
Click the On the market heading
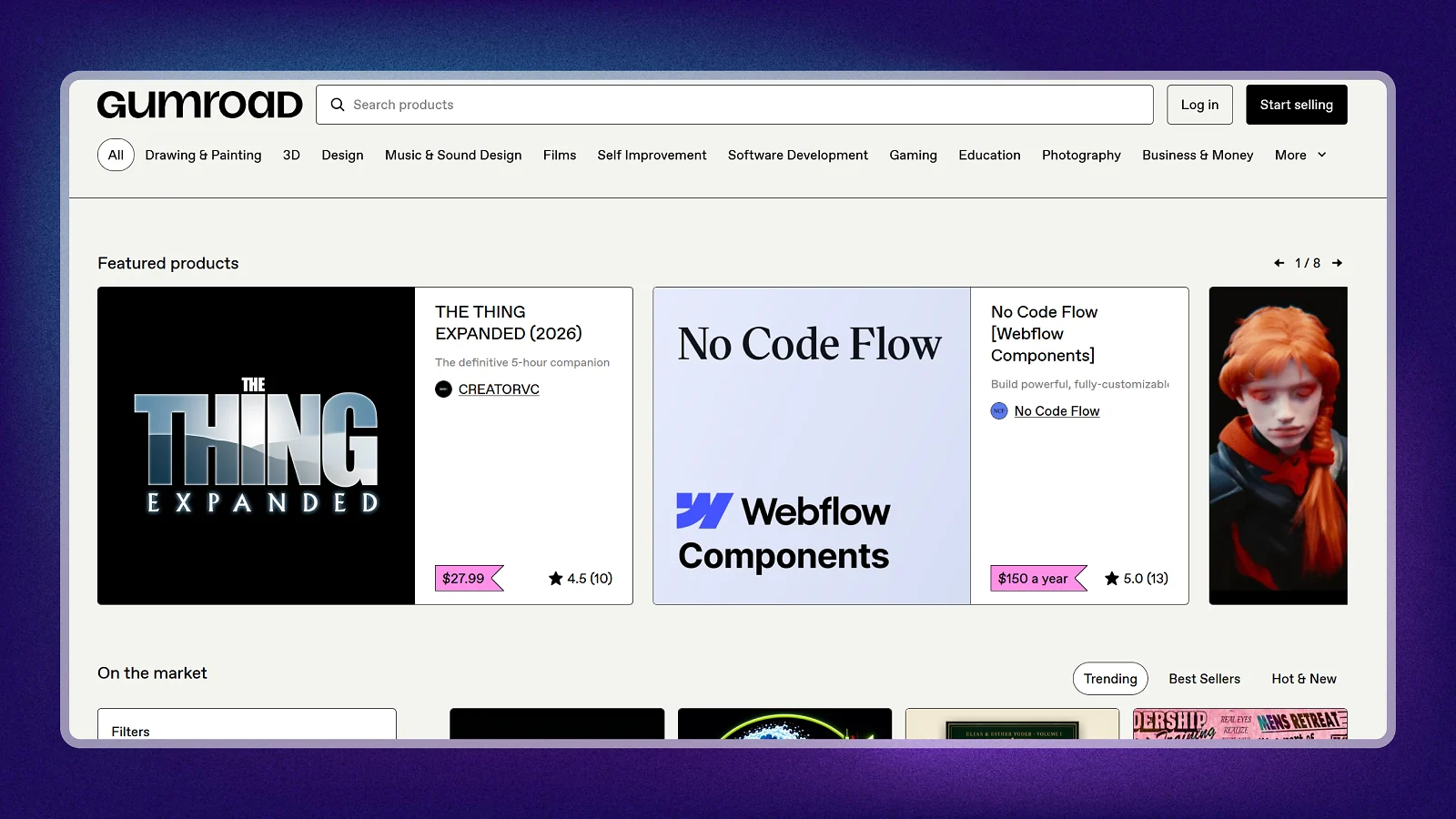(x=152, y=673)
